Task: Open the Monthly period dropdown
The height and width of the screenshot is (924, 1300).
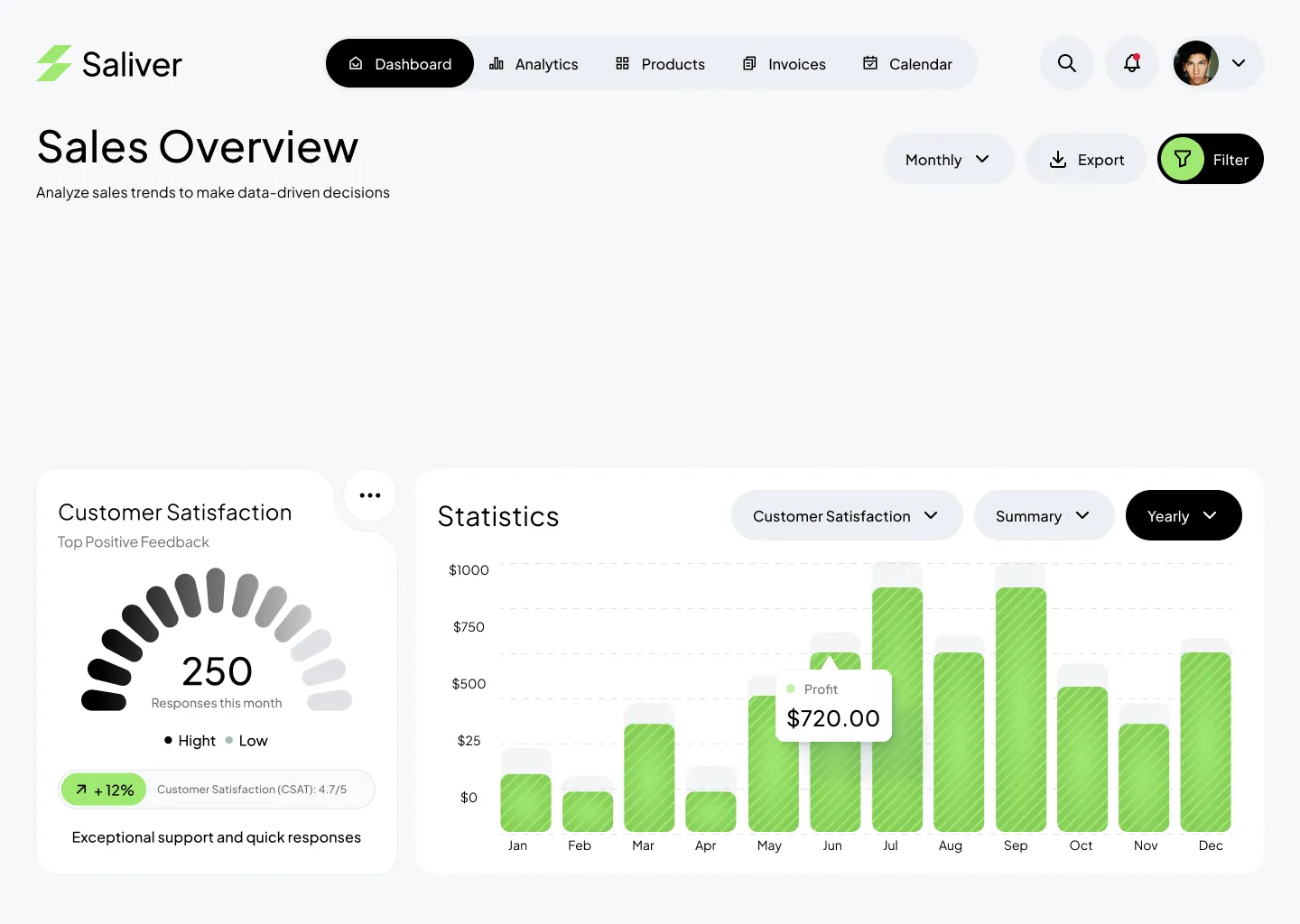Action: [948, 160]
